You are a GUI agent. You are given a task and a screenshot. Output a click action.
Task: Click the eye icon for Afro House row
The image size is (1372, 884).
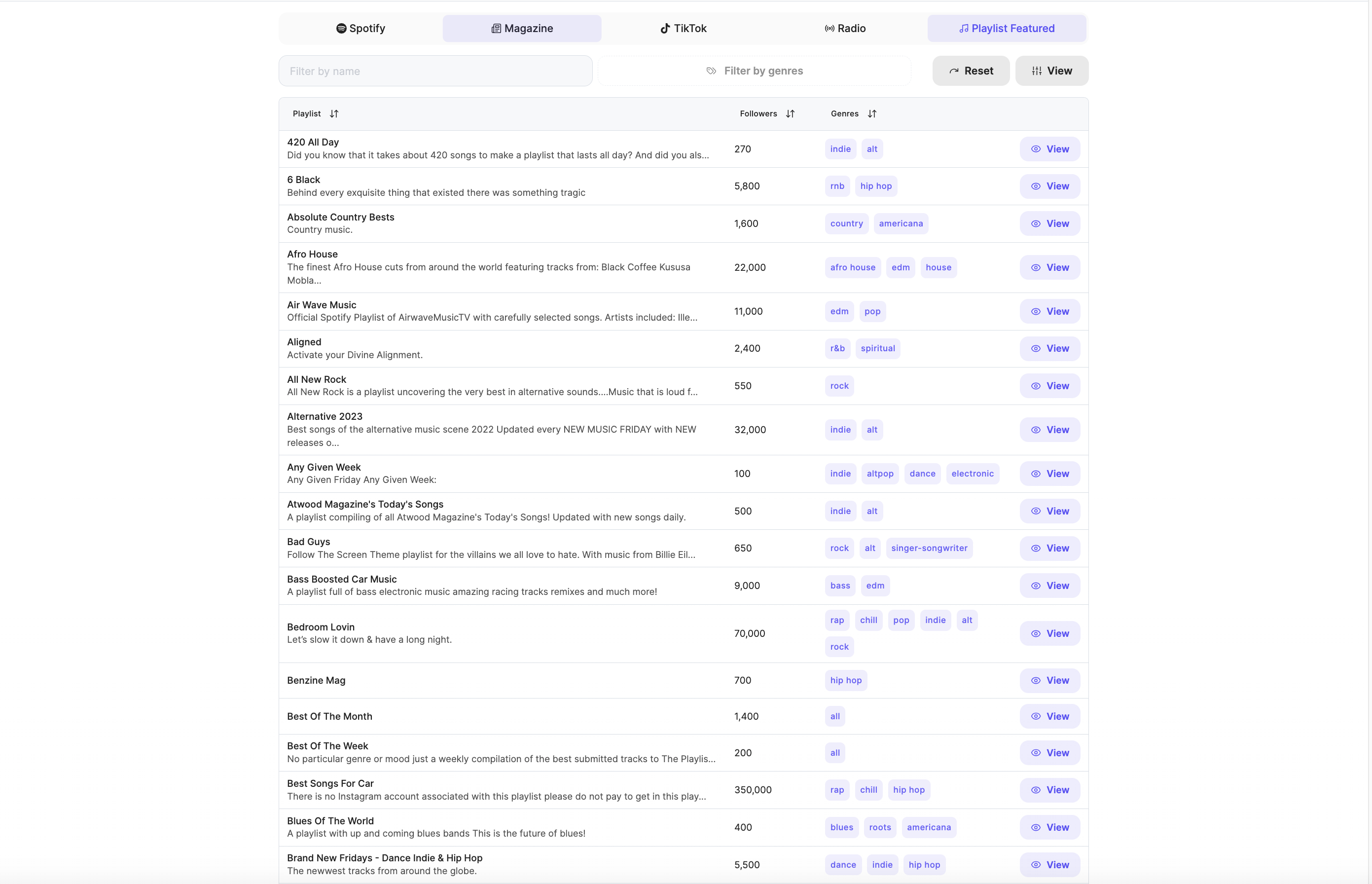coord(1036,267)
